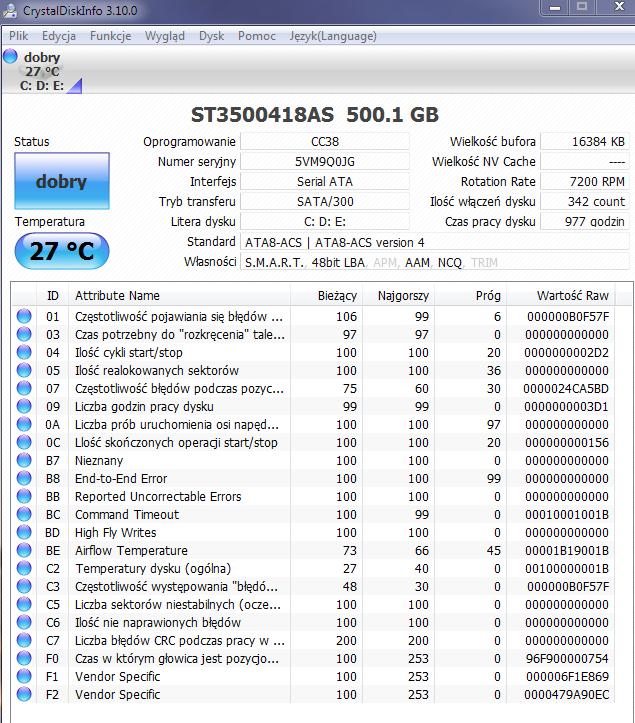Image resolution: width=635 pixels, height=723 pixels.
Task: Click the status orb for attribute 04
Action: [24, 352]
